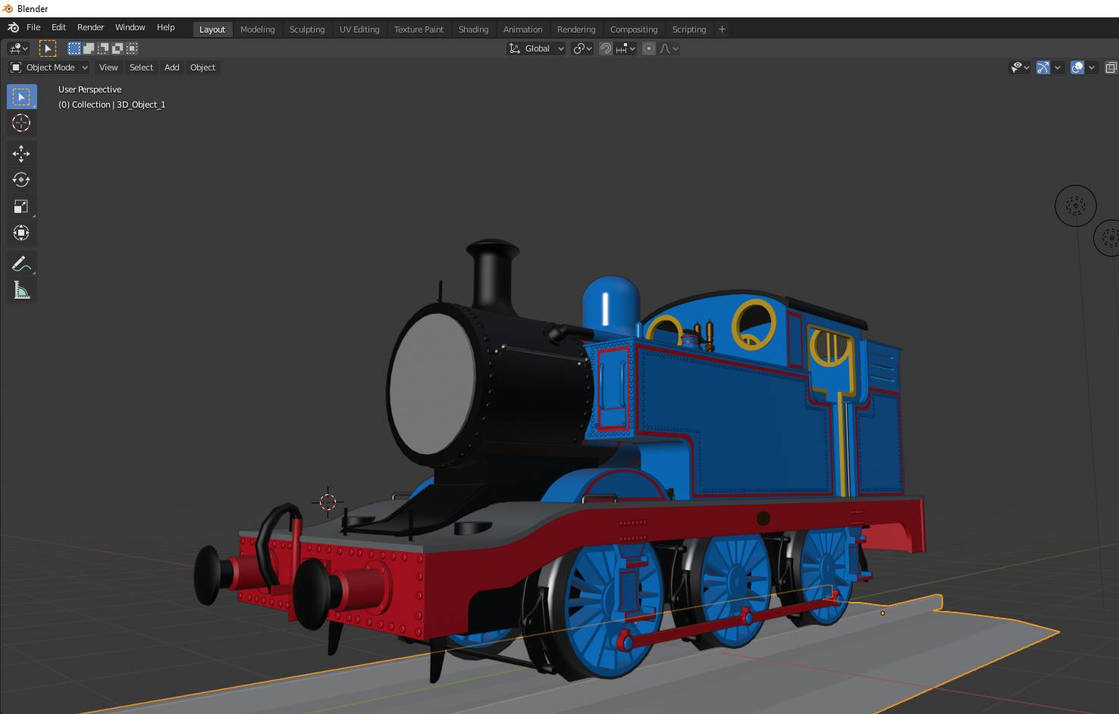Activate the Transform tool

point(21,233)
